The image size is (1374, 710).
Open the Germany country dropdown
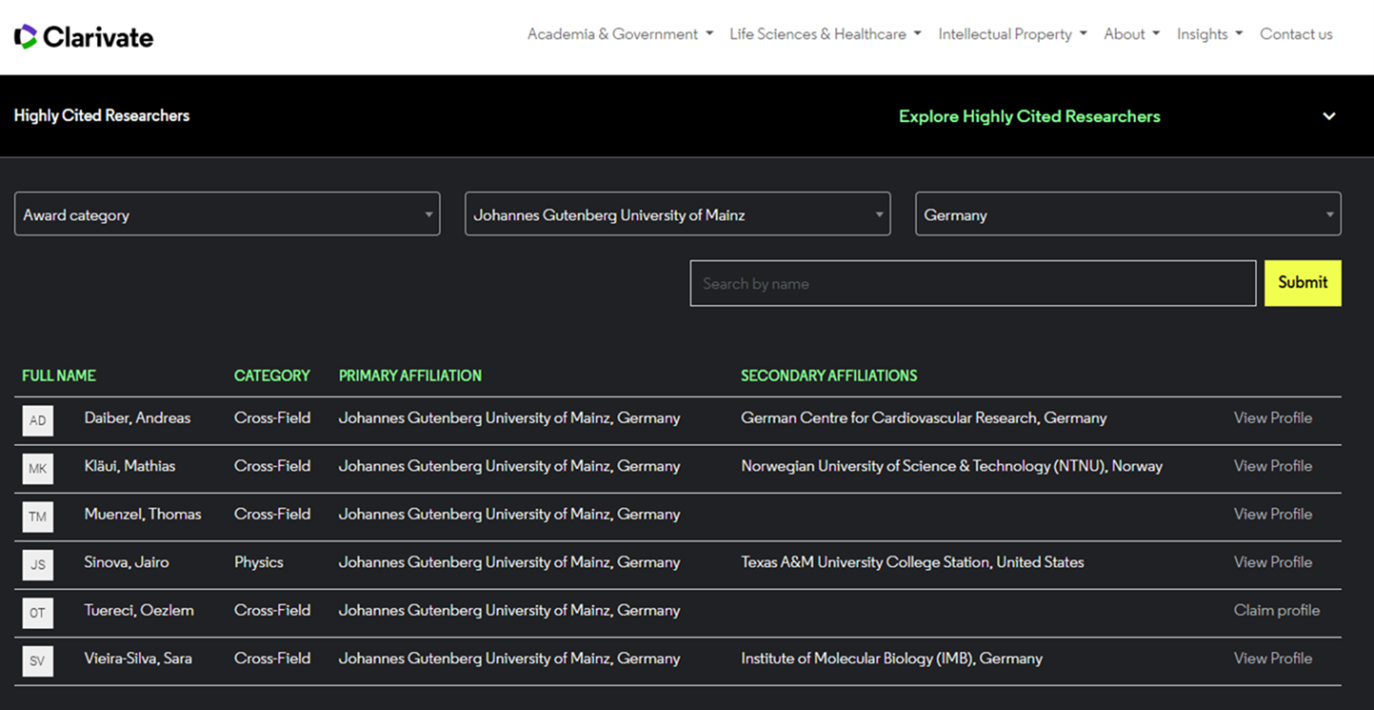click(1128, 214)
